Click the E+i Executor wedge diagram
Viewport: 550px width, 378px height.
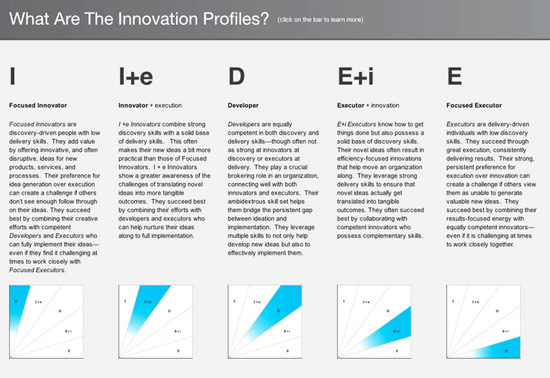point(374,322)
